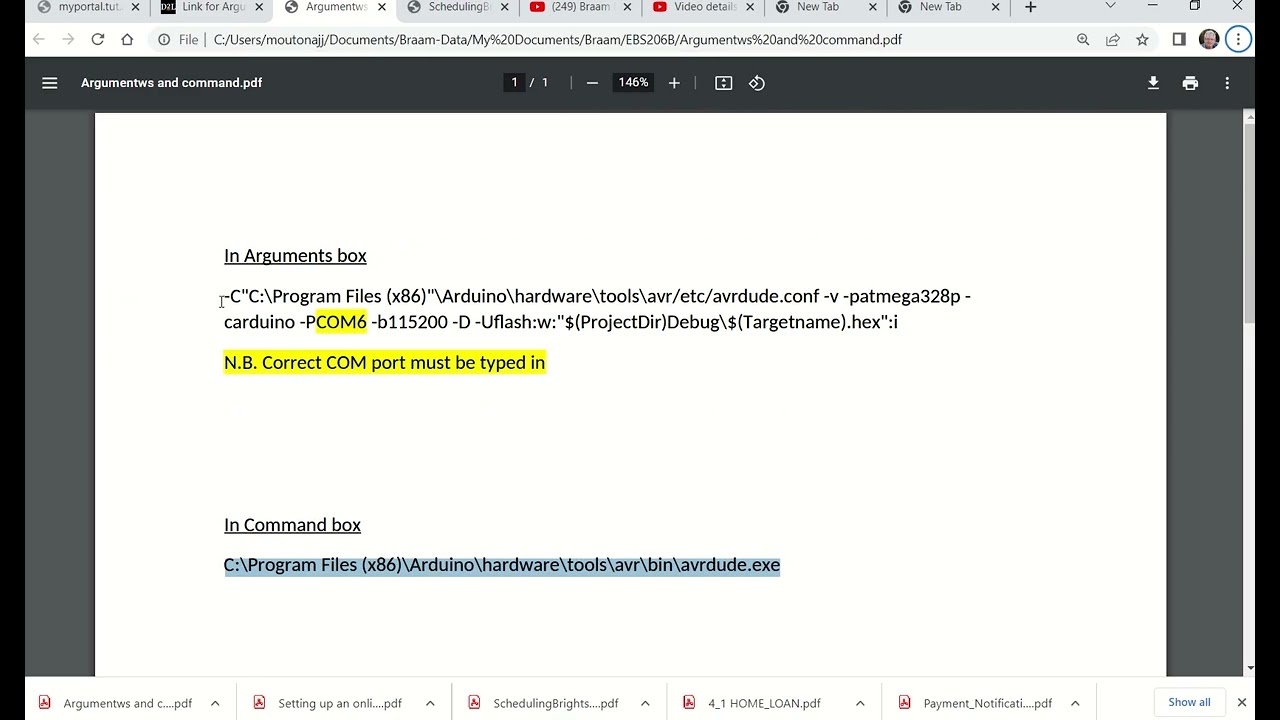Click the PDF page number field
Screen dimensions: 1280x720
[x=514, y=83]
